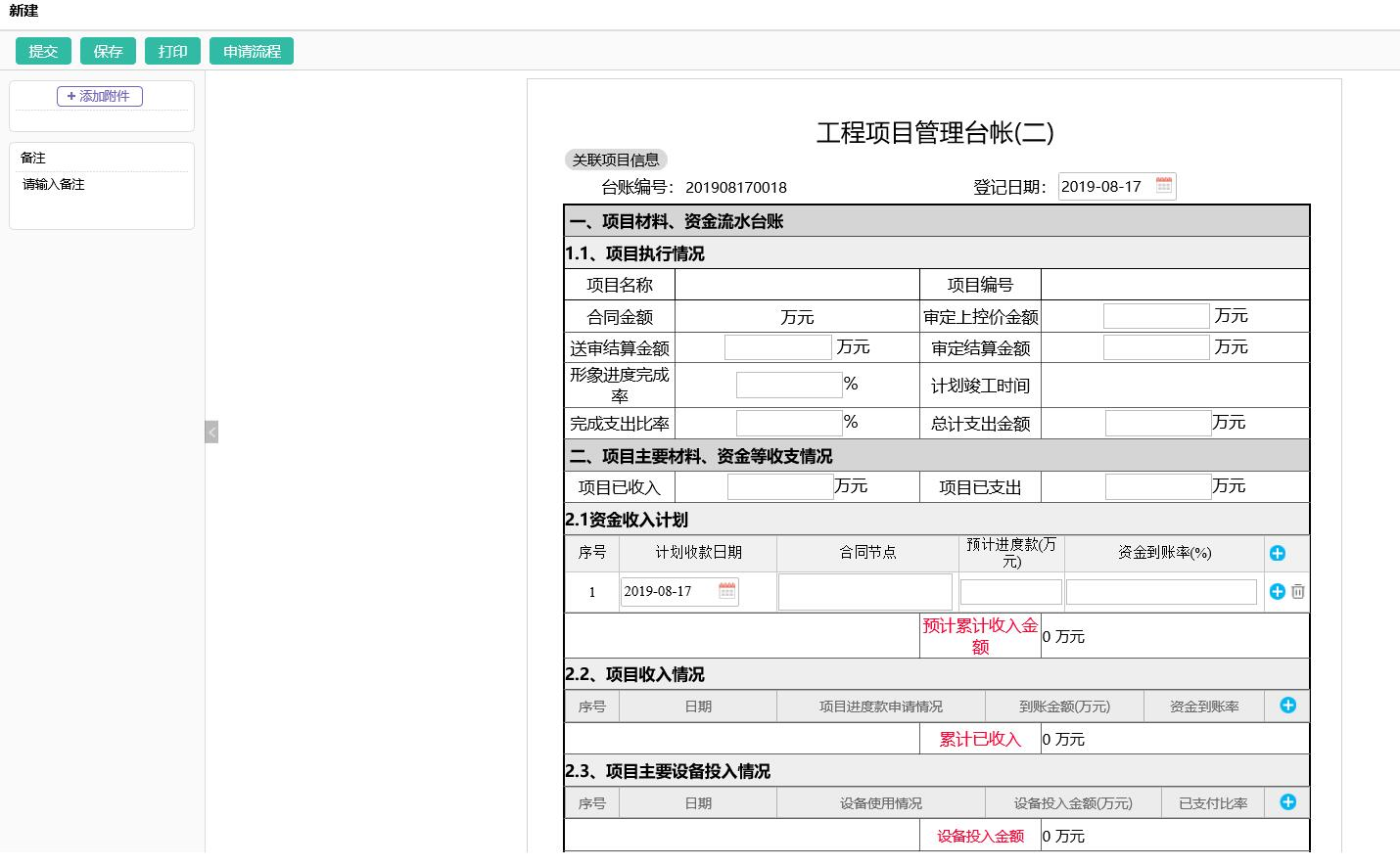Click the 送审结算金额 input field
The height and width of the screenshot is (866, 1400).
(777, 347)
